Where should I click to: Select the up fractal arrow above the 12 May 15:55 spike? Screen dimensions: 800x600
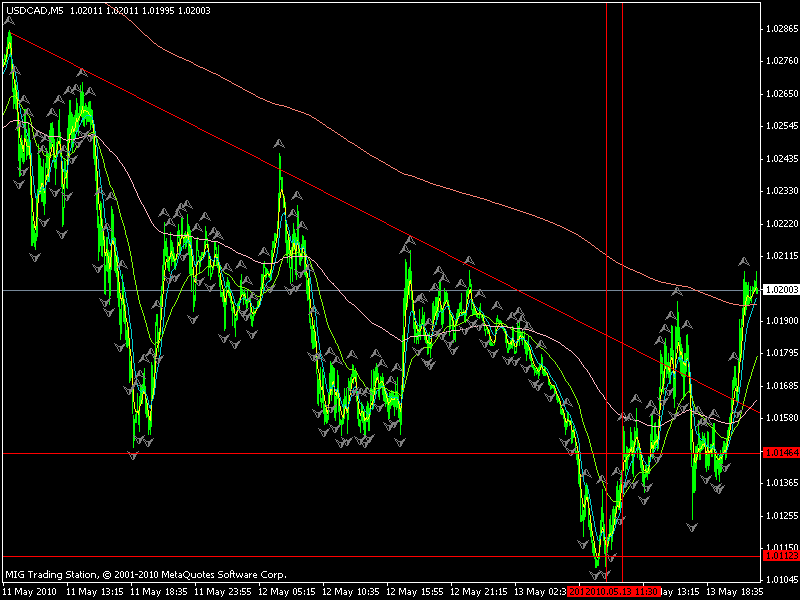point(409,239)
